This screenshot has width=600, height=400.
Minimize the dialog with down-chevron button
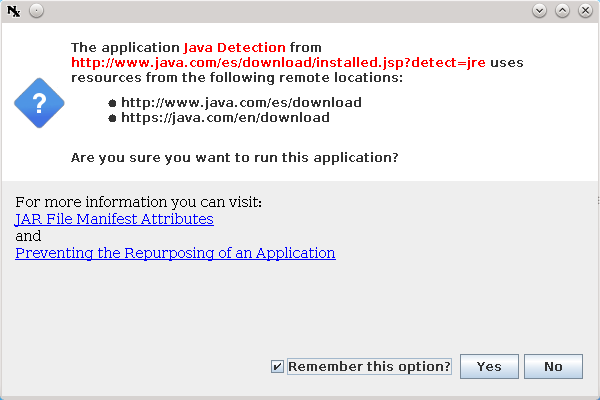click(x=540, y=11)
